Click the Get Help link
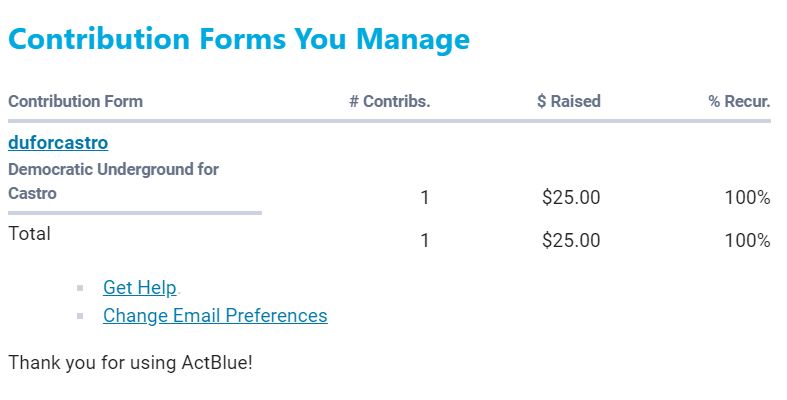This screenshot has width=787, height=400. (139, 288)
